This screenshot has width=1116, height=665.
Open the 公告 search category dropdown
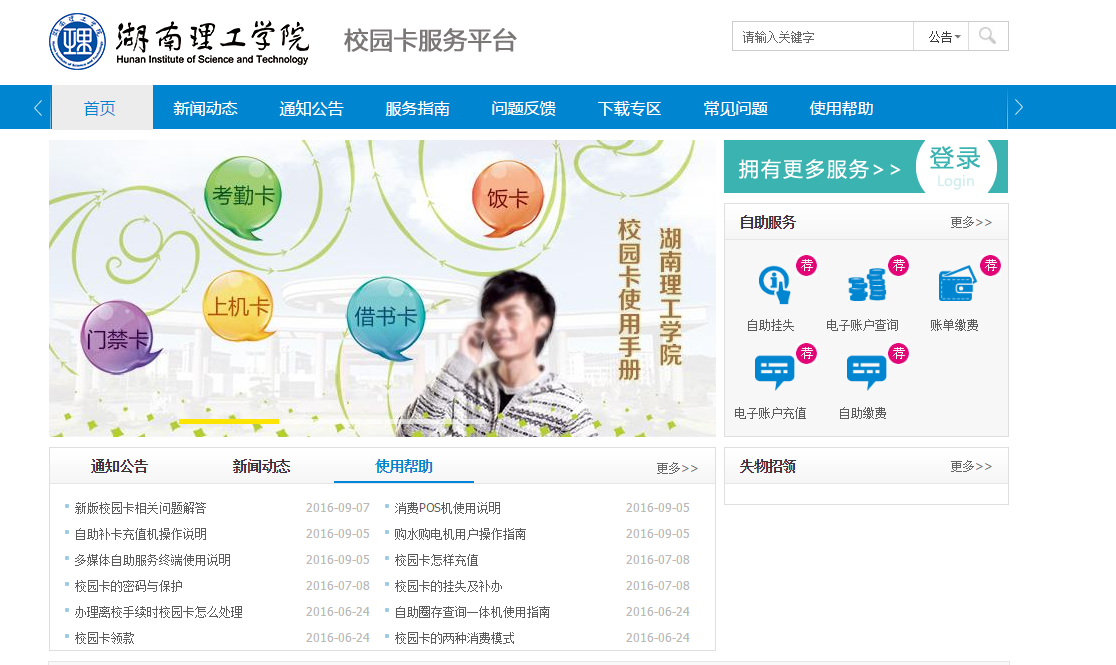(944, 37)
